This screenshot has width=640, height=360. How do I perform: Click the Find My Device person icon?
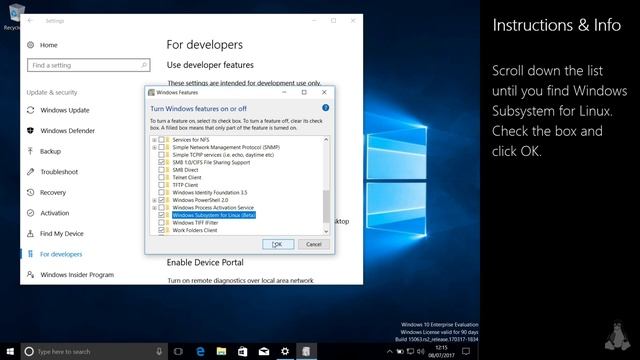pos(31,233)
